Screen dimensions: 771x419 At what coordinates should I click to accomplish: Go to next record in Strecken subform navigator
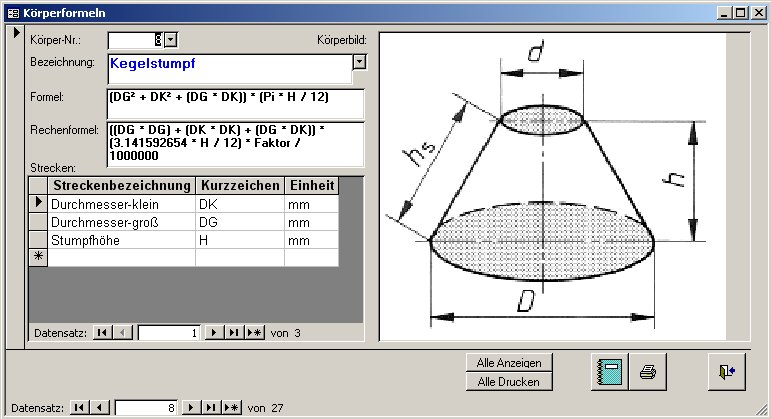point(212,332)
